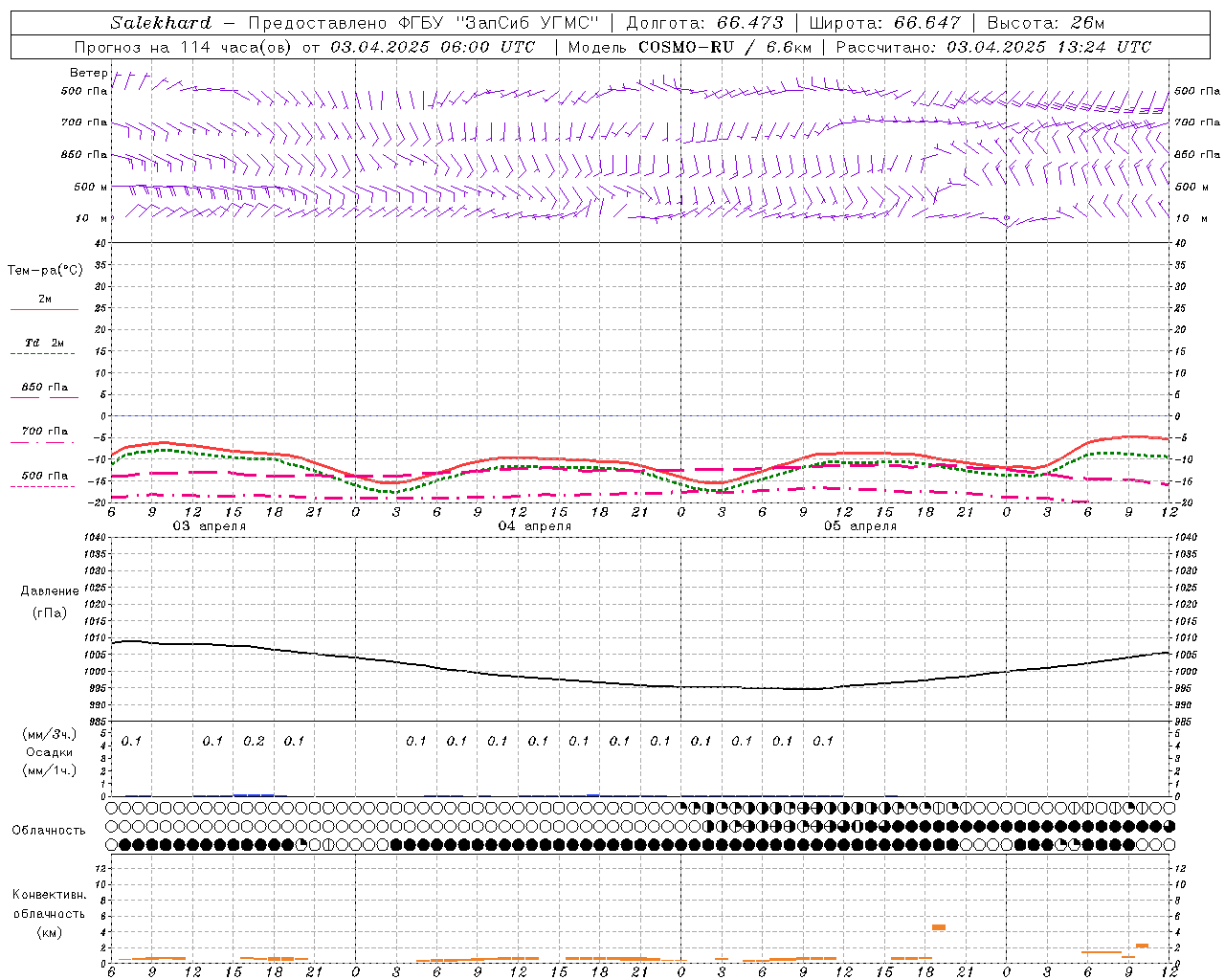This screenshot has height=980, width=1225.
Task: Click the "(мм/3ч.)" precipitation unit label
Action: [x=50, y=734]
